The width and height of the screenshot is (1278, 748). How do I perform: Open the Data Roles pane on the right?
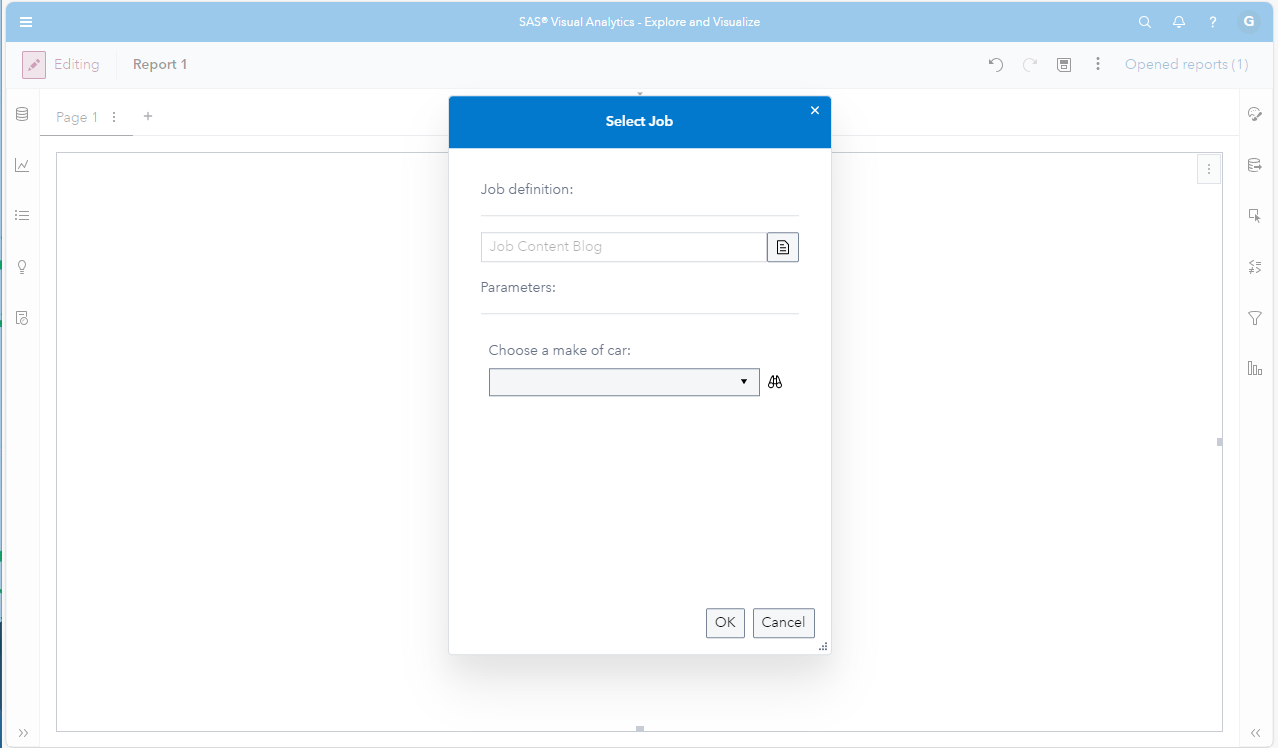click(x=1255, y=165)
